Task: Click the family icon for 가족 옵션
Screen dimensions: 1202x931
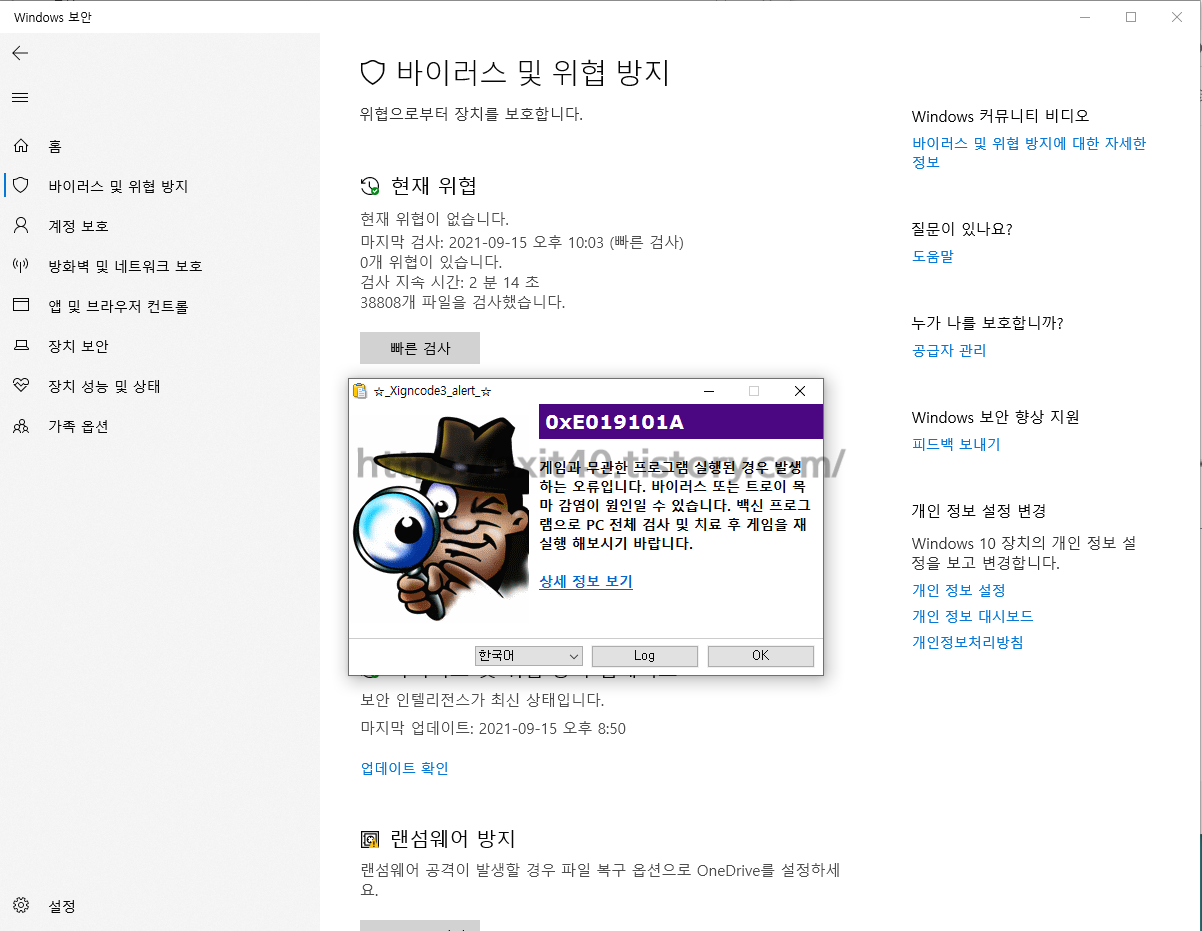Action: pos(21,426)
